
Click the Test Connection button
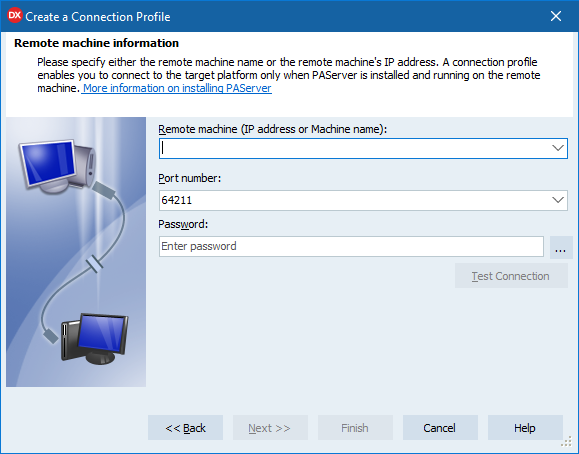511,276
